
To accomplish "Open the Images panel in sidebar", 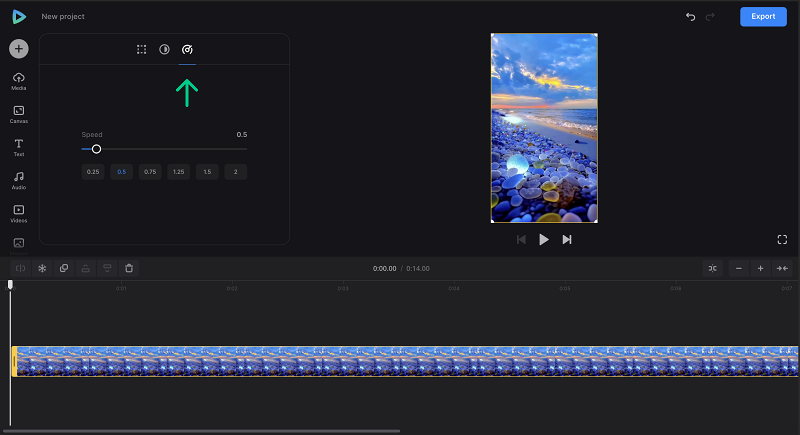I will point(18,245).
